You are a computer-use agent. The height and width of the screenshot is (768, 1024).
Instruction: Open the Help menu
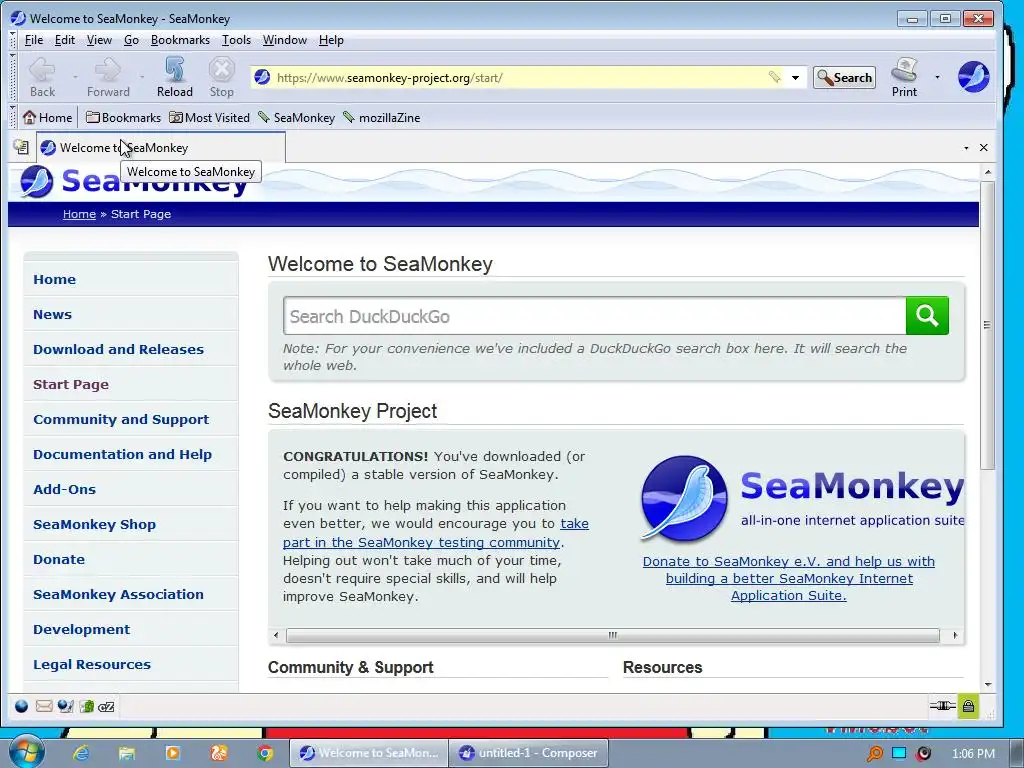point(331,40)
